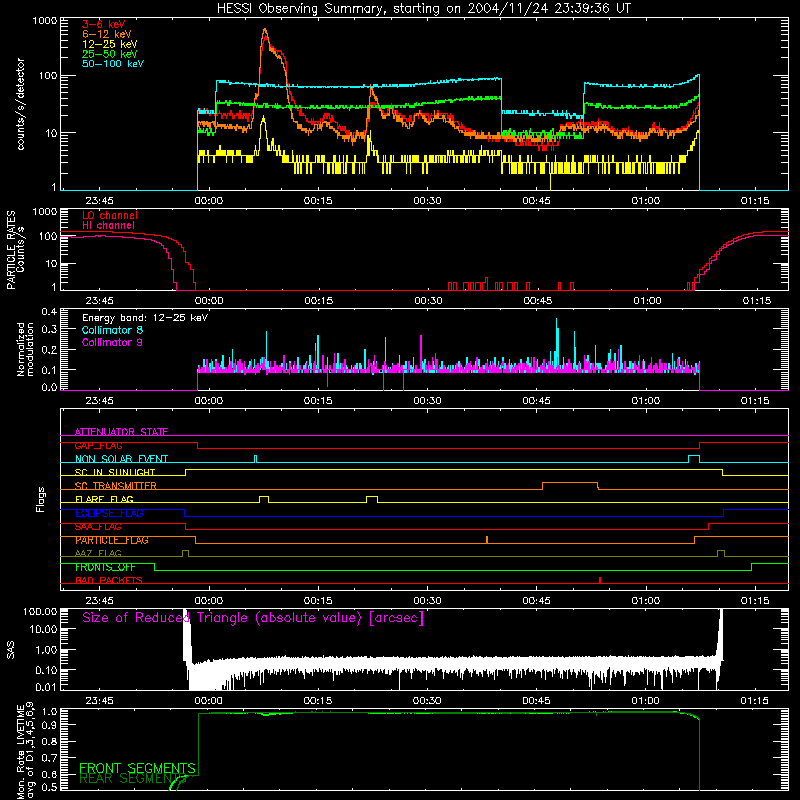Click the 1000 tick label on the counts/s/detector axis
The width and height of the screenshot is (800, 800).
(x=45, y=21)
